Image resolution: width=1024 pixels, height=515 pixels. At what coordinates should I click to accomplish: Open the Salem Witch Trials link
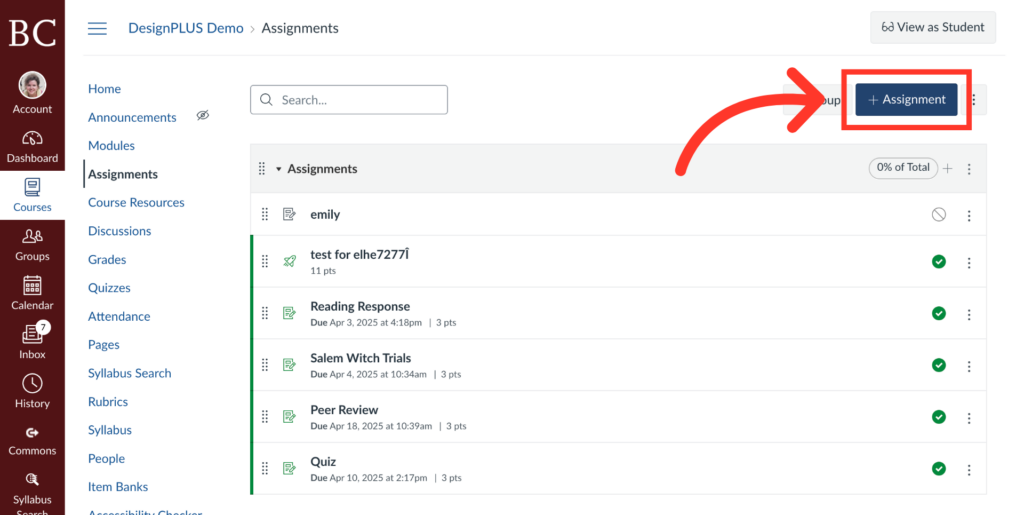(360, 358)
